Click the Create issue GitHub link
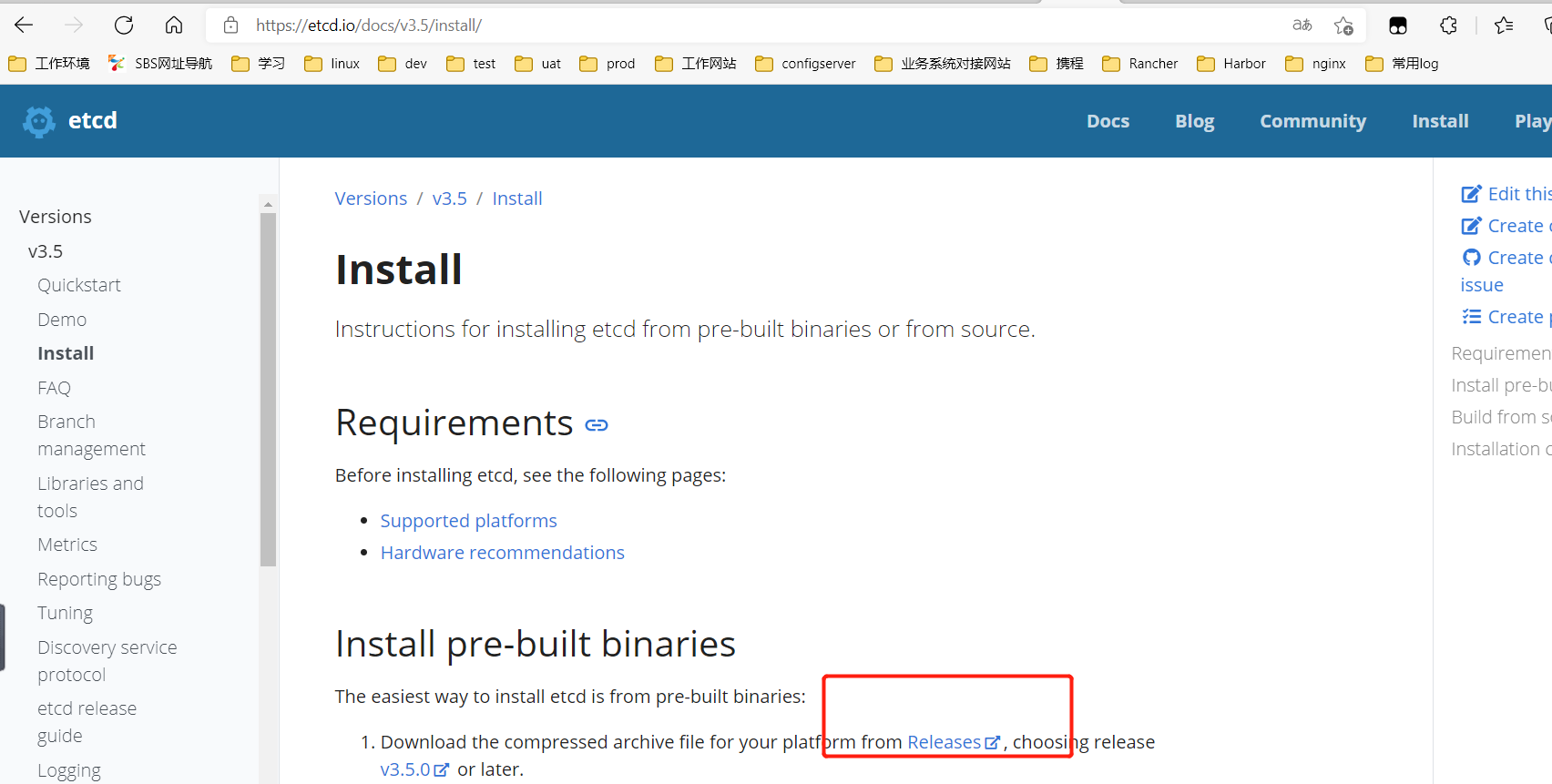 click(1506, 271)
